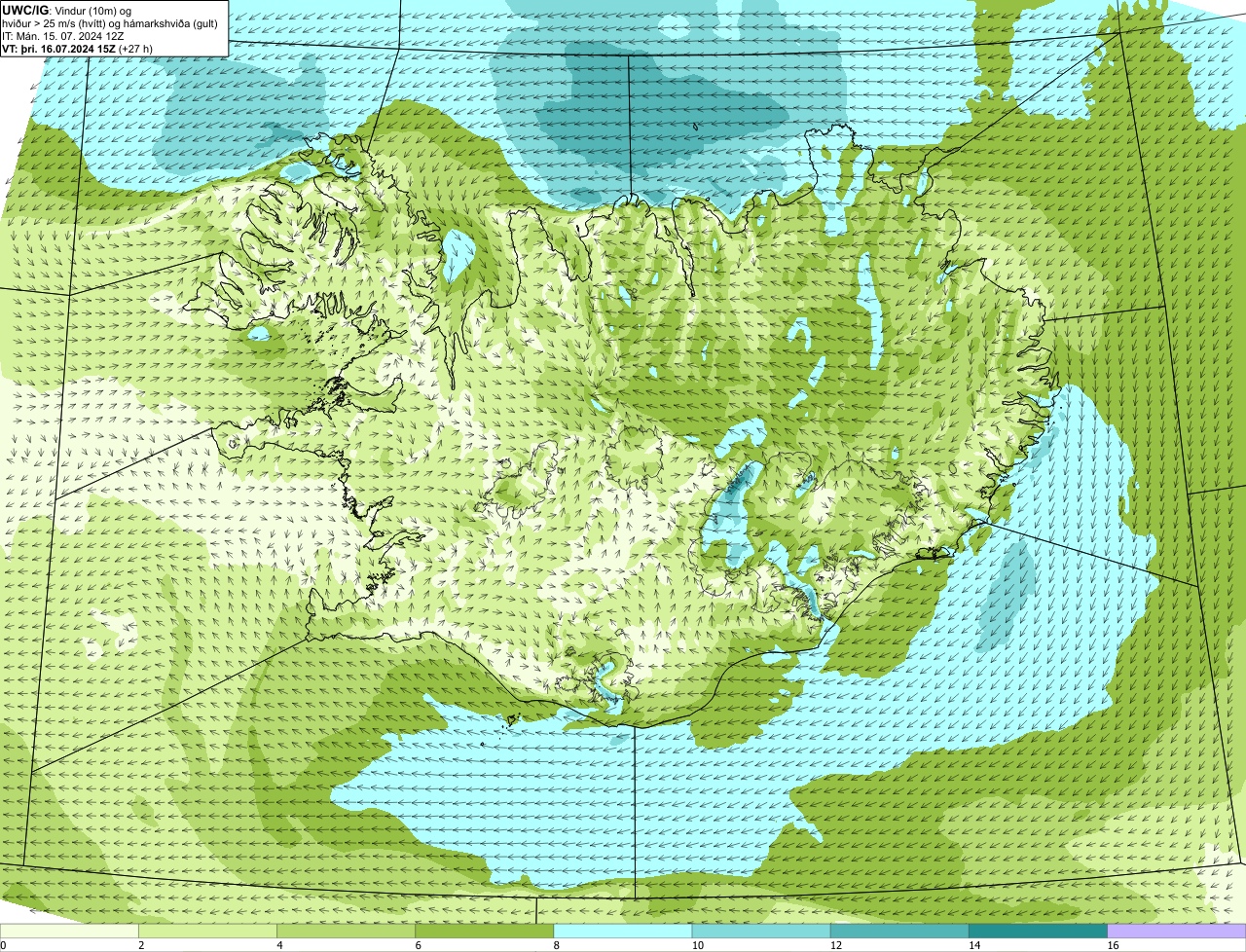
Task: Click the lavender above-16 m/s legend swatch
Action: [x=1176, y=932]
